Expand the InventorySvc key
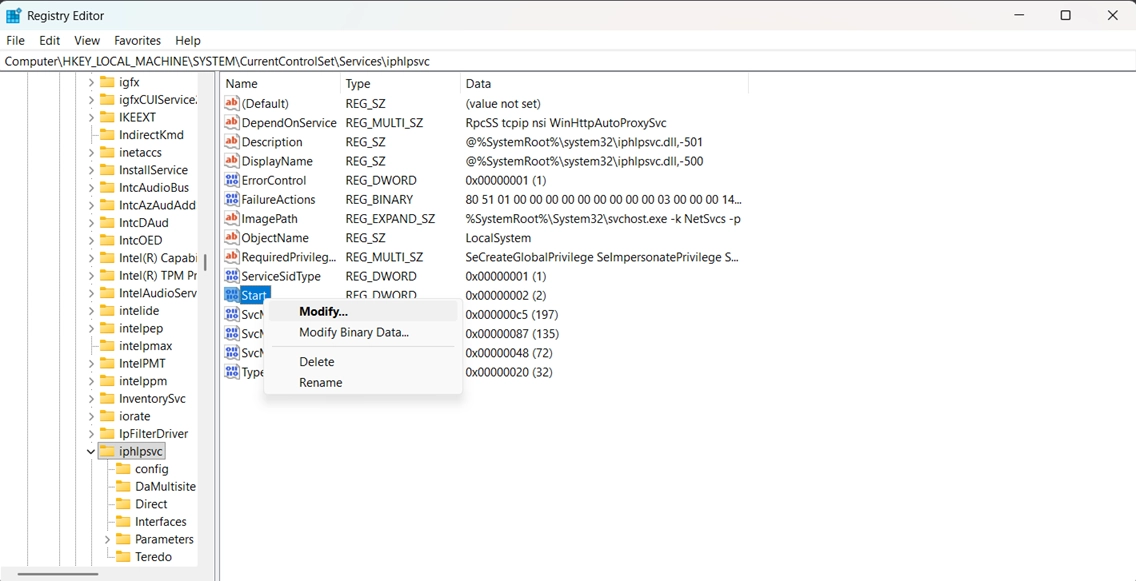The image size is (1136, 581). click(91, 398)
